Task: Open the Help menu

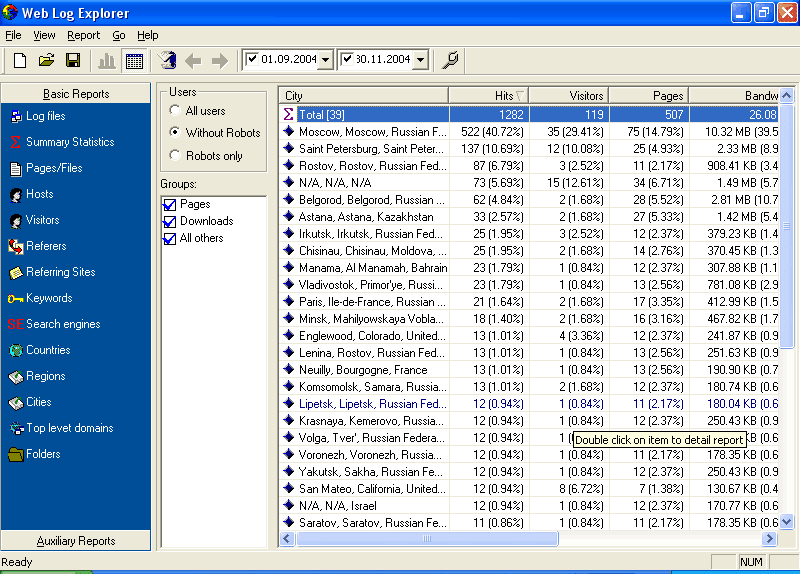Action: 147,35
